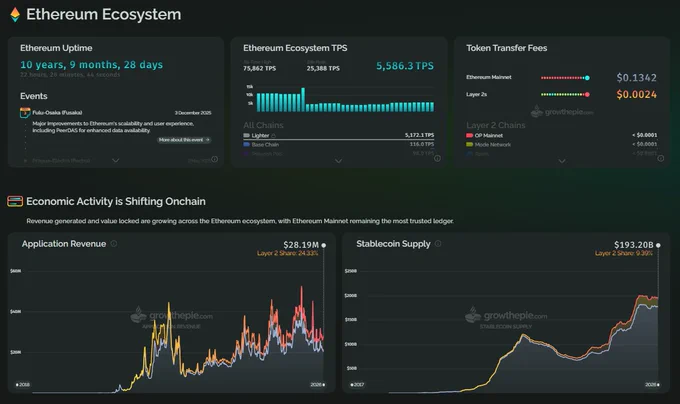Click the Lighter chain icon
This screenshot has width=680, height=404.
(x=246, y=136)
